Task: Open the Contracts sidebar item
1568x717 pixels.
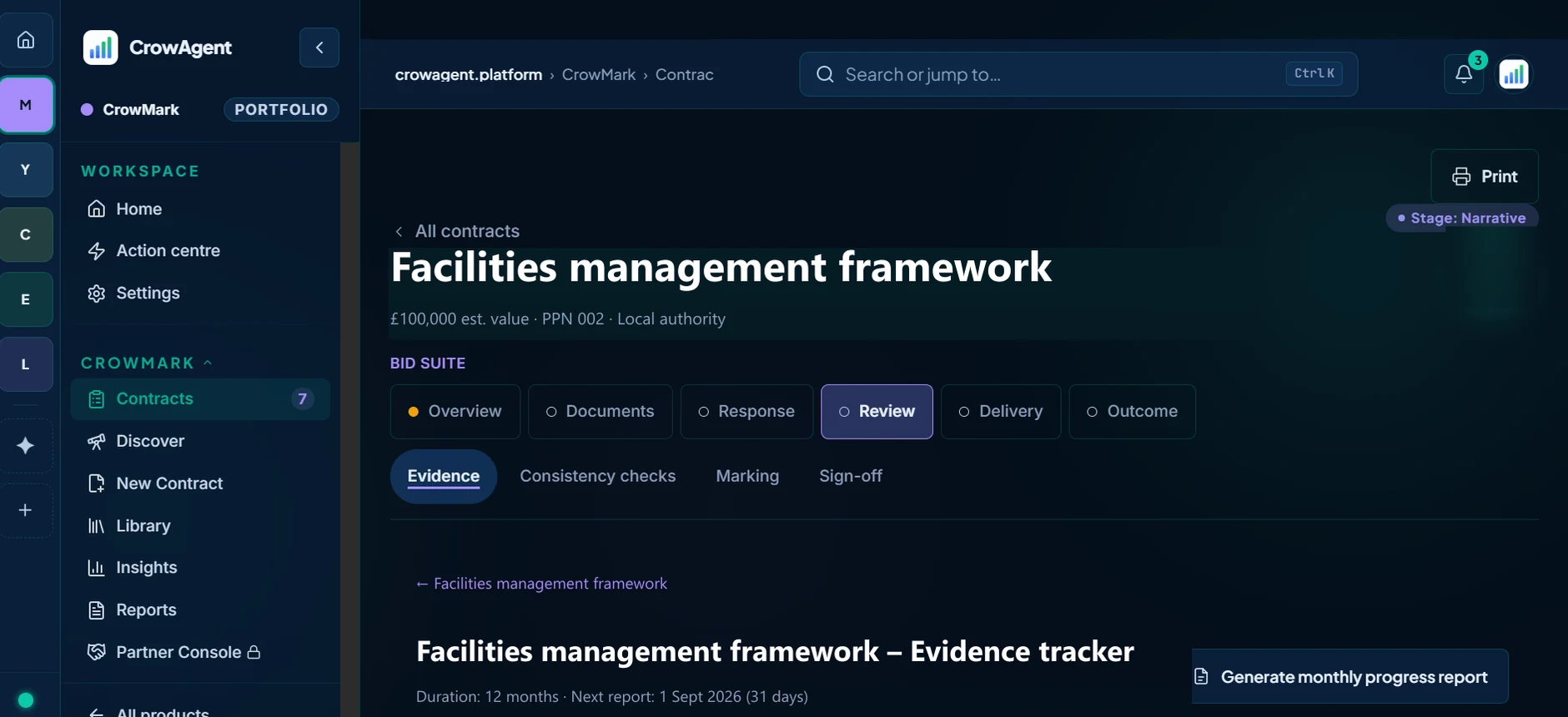Action: (200, 399)
